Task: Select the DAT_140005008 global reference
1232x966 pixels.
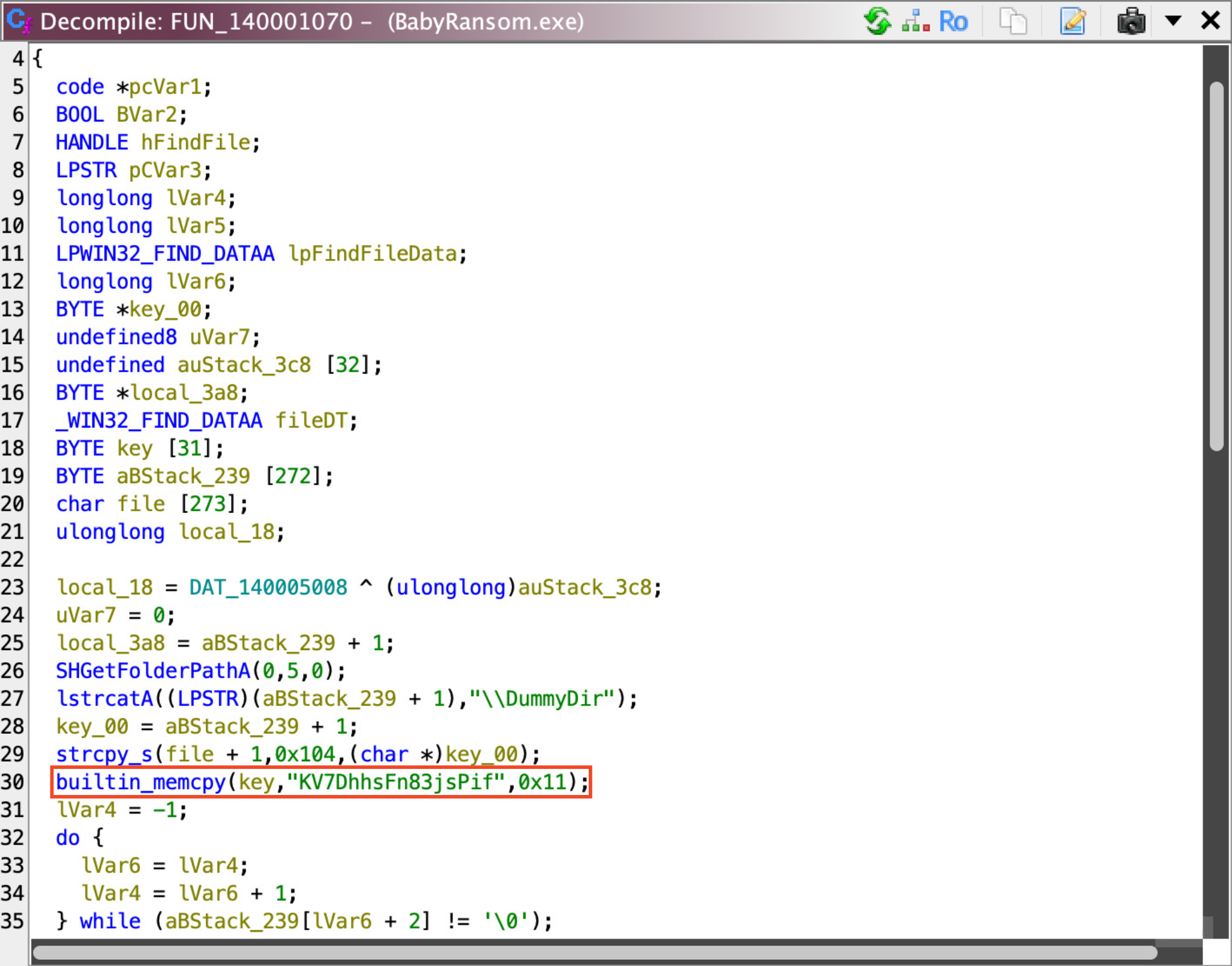Action: tap(268, 587)
